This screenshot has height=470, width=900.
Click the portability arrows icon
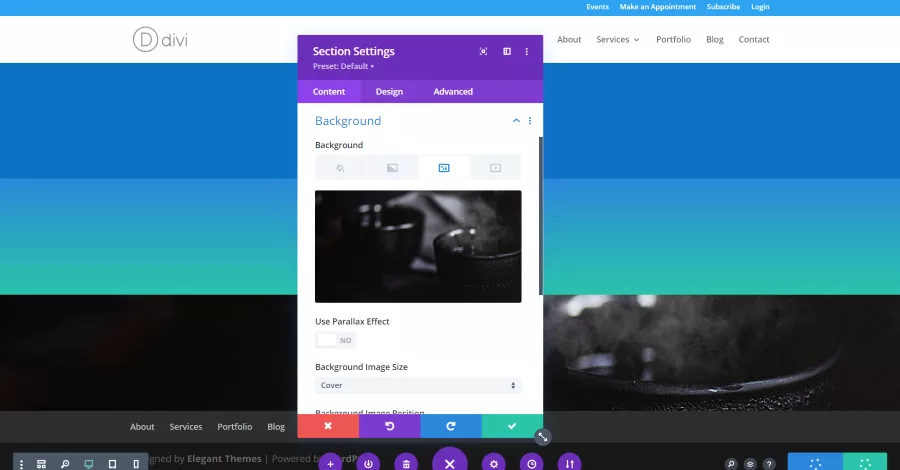pos(569,464)
